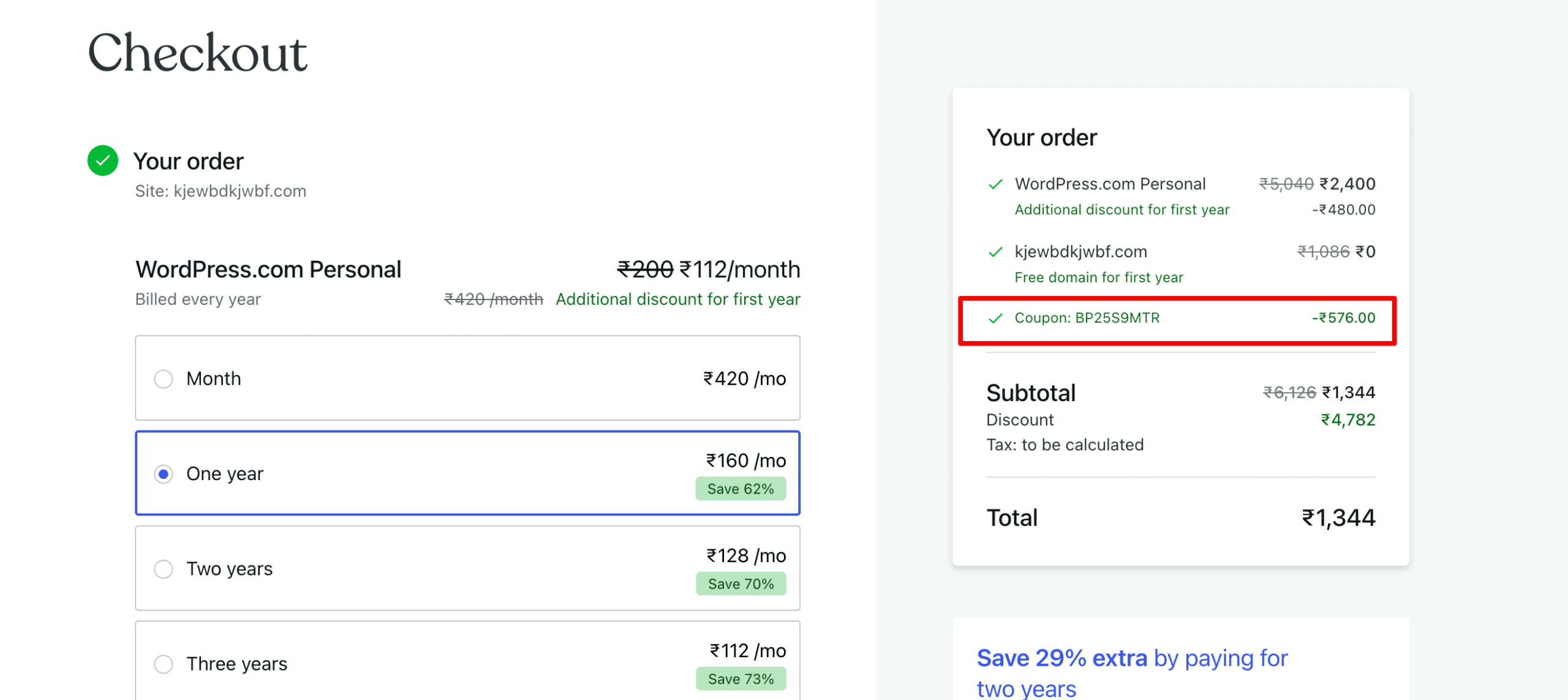Viewport: 1568px width, 700px height.
Task: Click the Checkout page title
Action: tap(197, 53)
